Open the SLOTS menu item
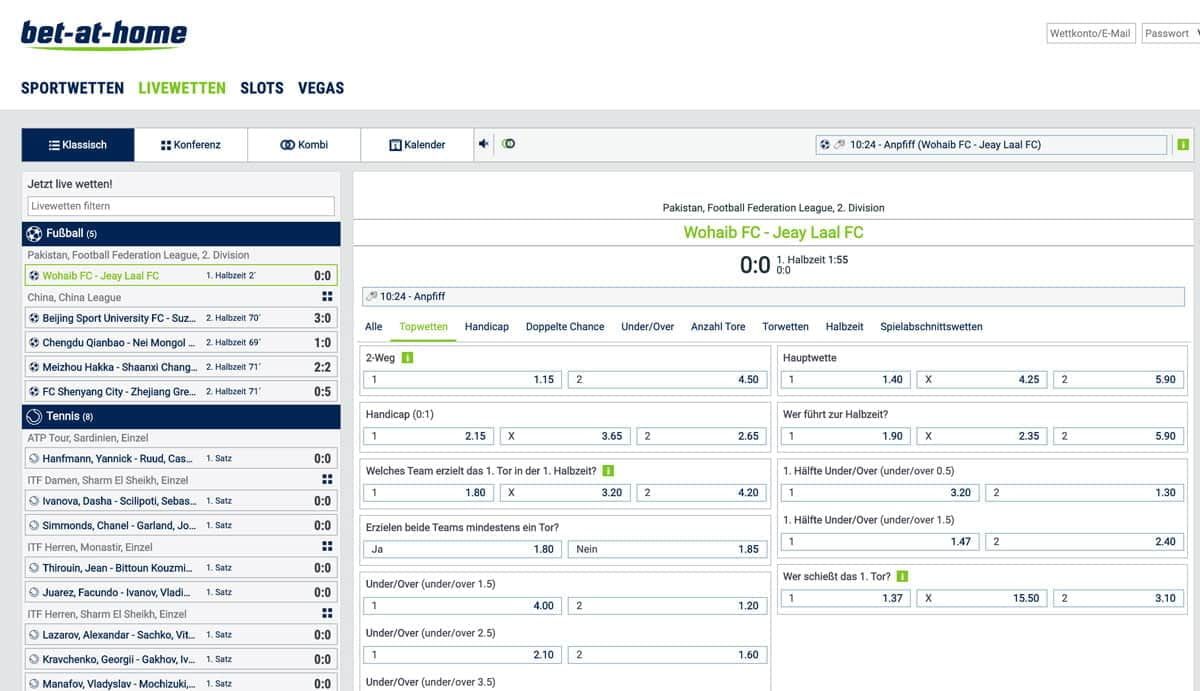The image size is (1200, 691). (261, 88)
